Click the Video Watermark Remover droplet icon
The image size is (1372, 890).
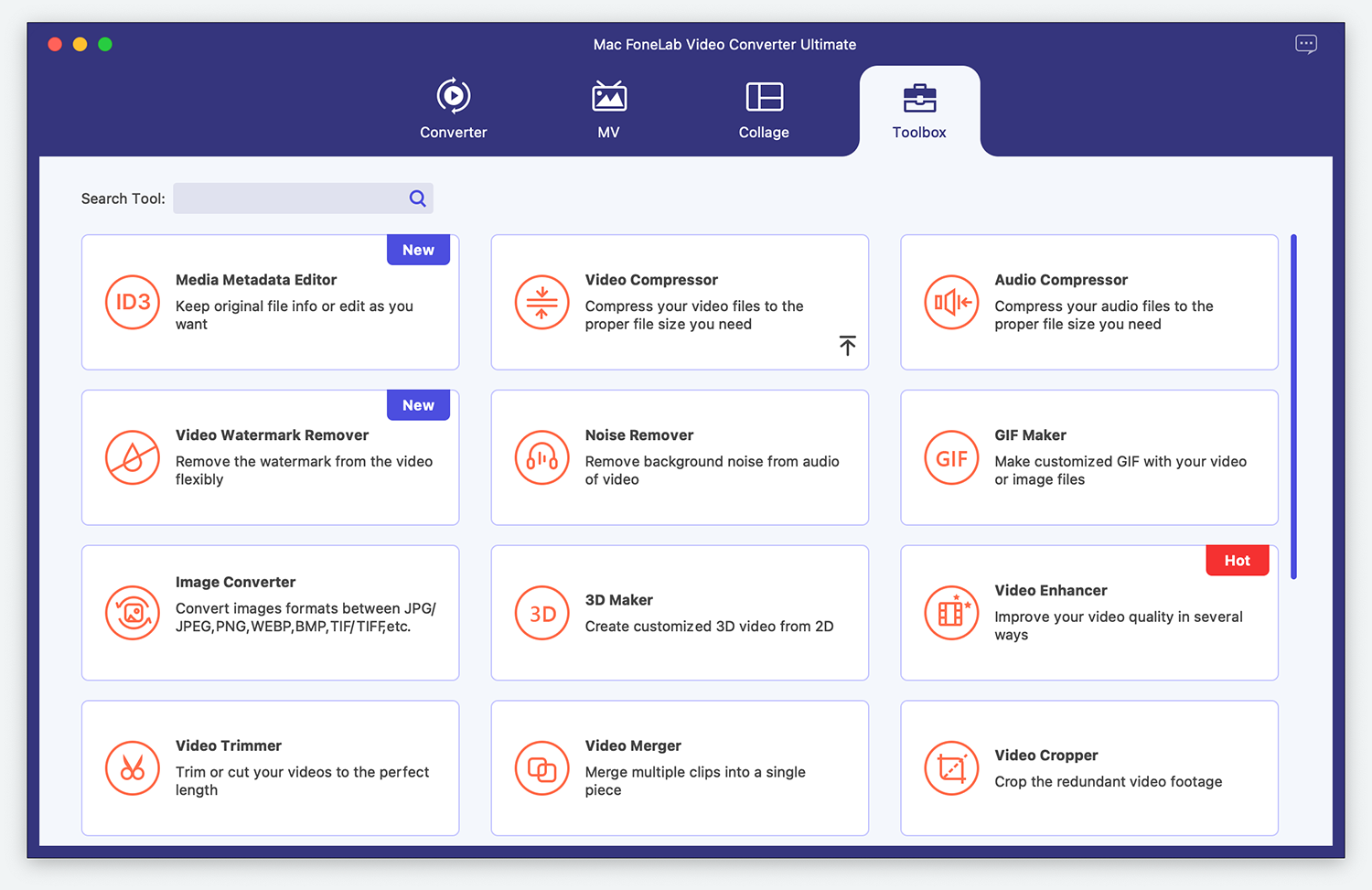pyautogui.click(x=133, y=457)
